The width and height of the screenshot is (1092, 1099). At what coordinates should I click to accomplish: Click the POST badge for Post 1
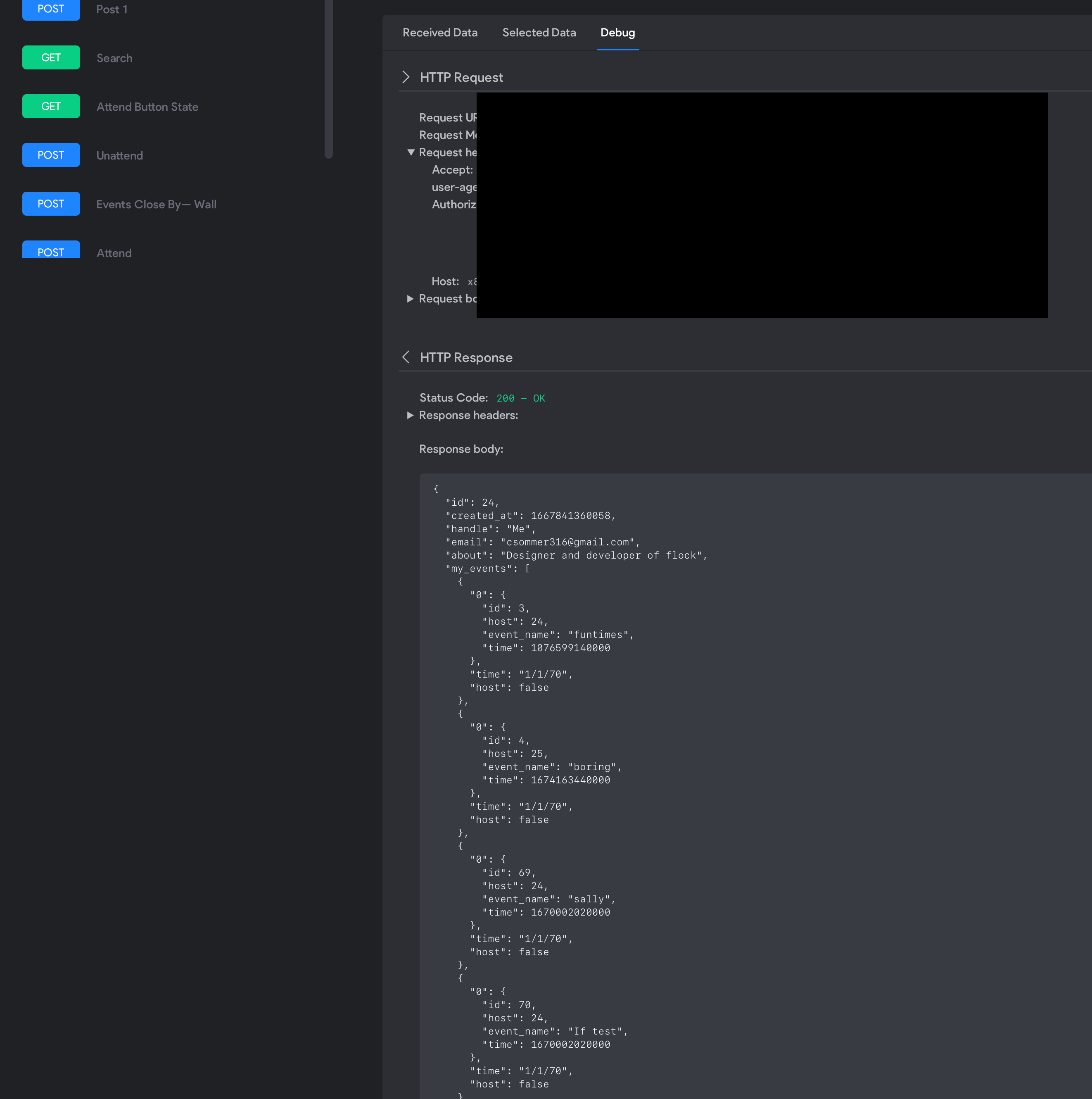click(x=51, y=10)
